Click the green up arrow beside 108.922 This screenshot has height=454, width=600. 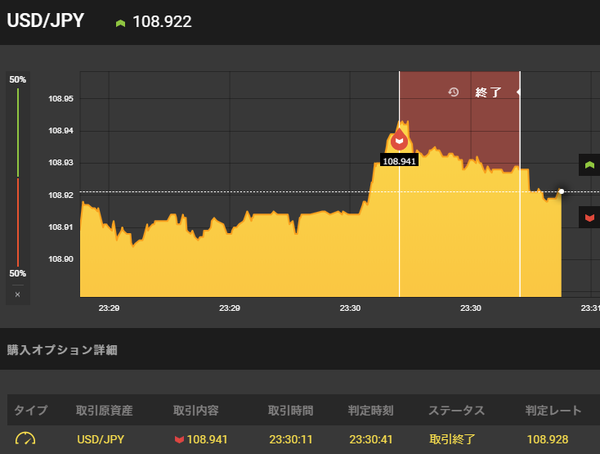pos(121,24)
